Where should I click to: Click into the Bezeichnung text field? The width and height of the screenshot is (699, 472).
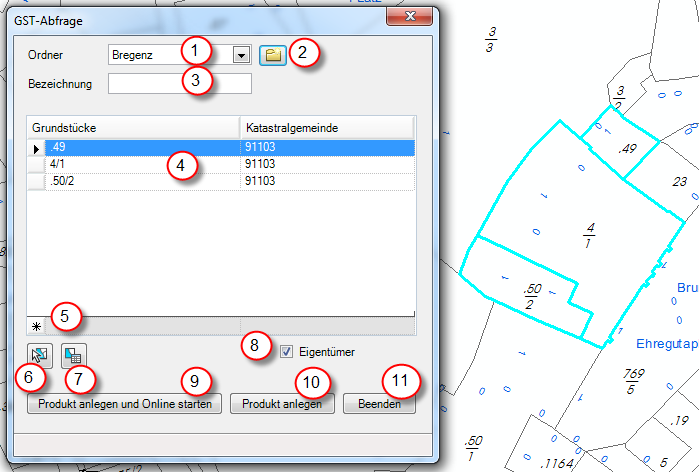pyautogui.click(x=179, y=84)
